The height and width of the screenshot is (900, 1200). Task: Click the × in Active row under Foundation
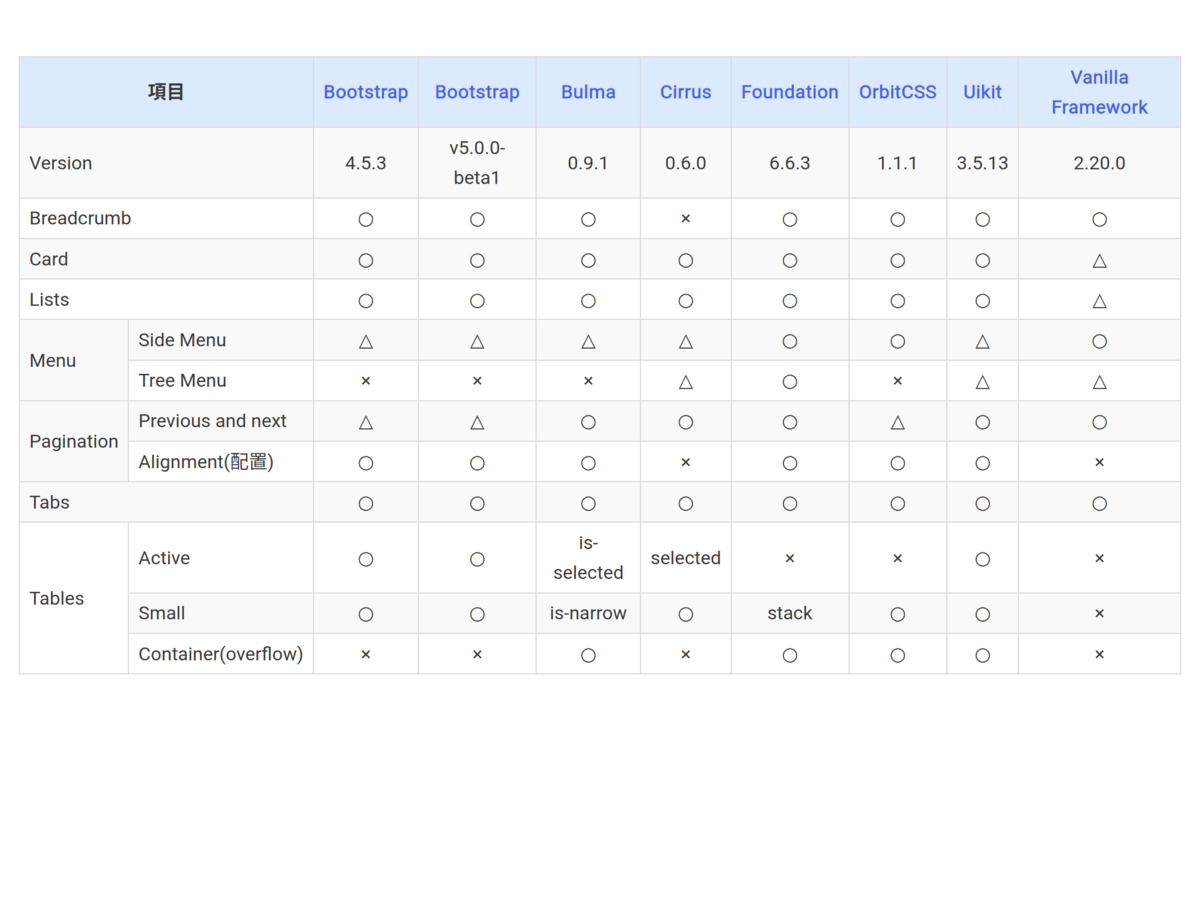[x=790, y=558]
